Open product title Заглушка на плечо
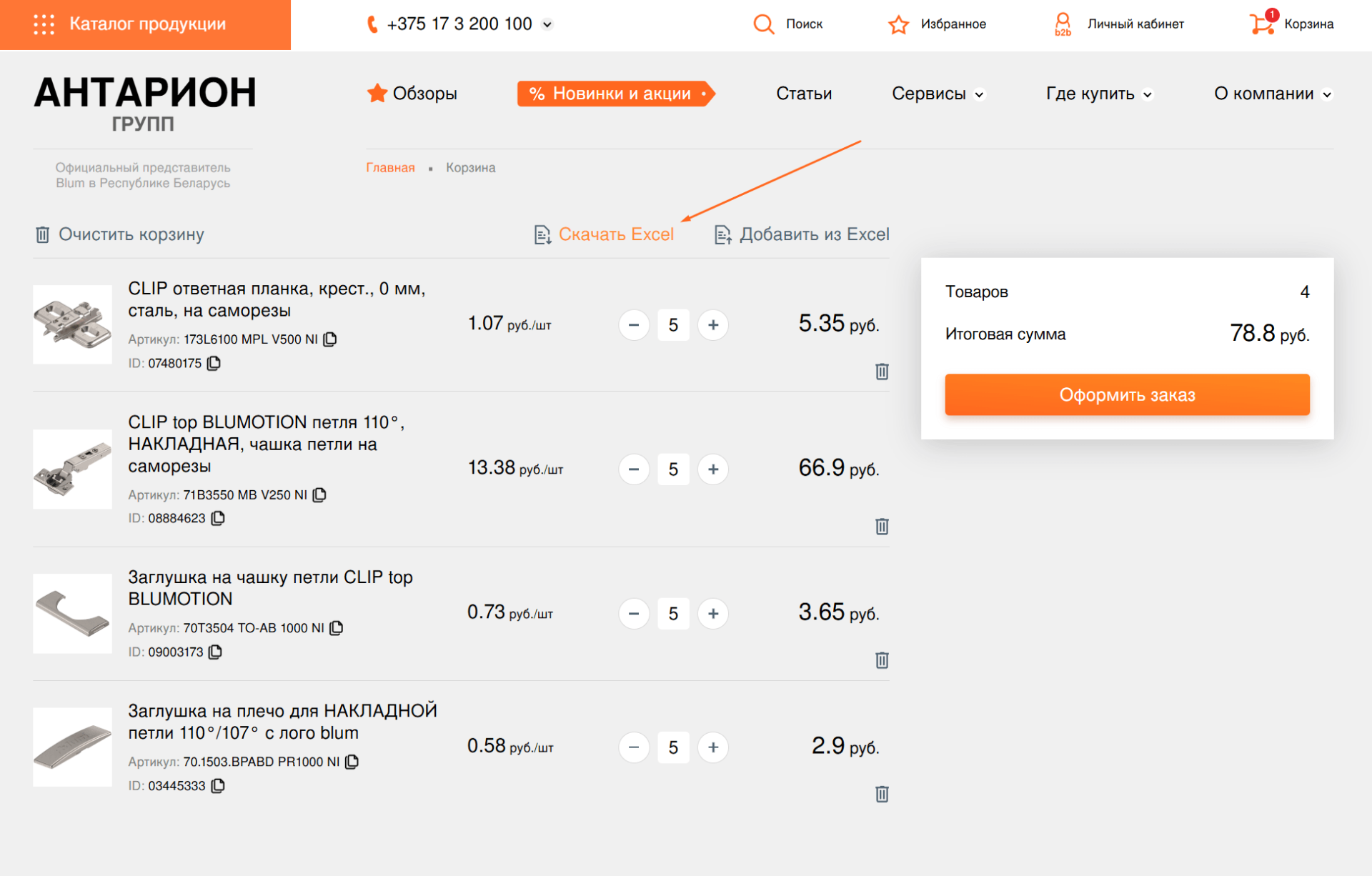1372x876 pixels. (x=282, y=722)
